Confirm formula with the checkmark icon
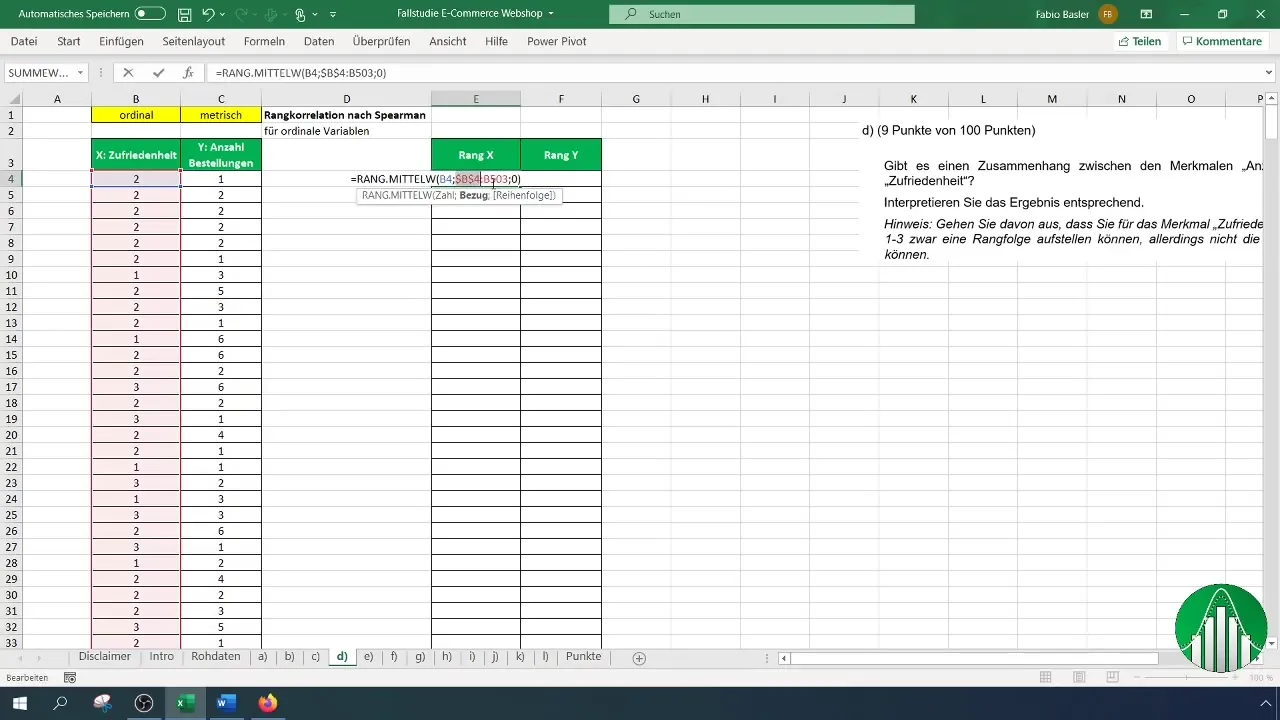The width and height of the screenshot is (1280, 720). (x=158, y=73)
